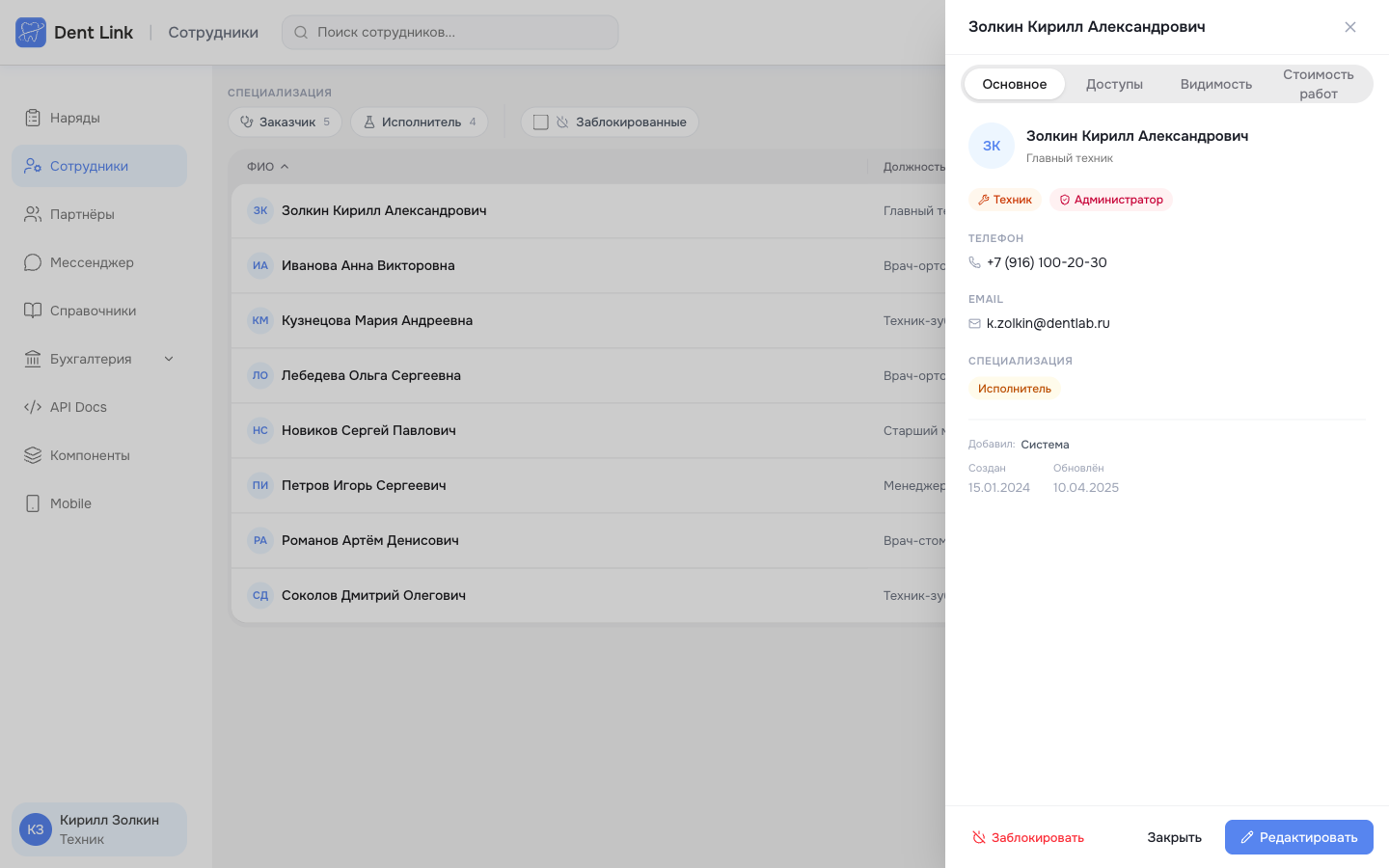Click the Техник role badge
This screenshot has height=868, width=1389.
pyautogui.click(x=1005, y=200)
